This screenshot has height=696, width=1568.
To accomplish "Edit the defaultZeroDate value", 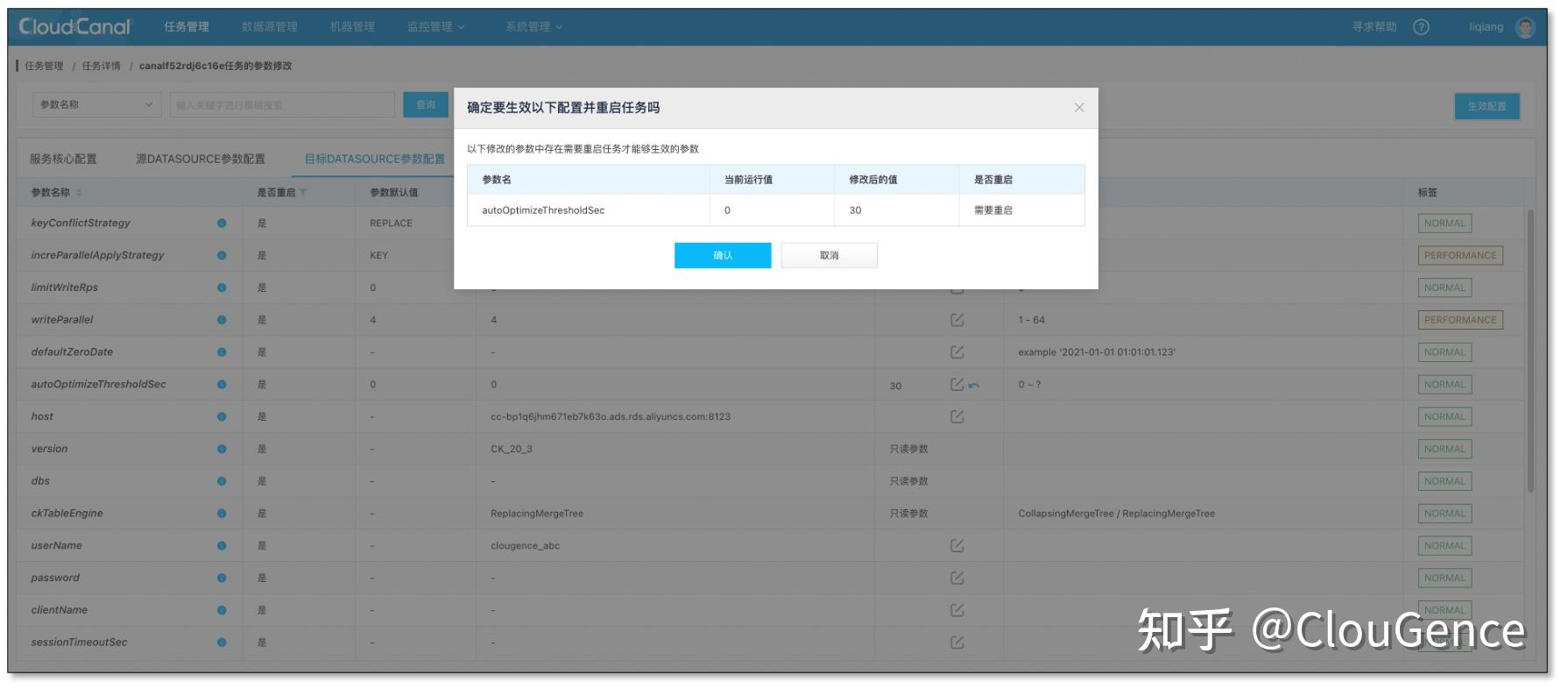I will tap(957, 352).
